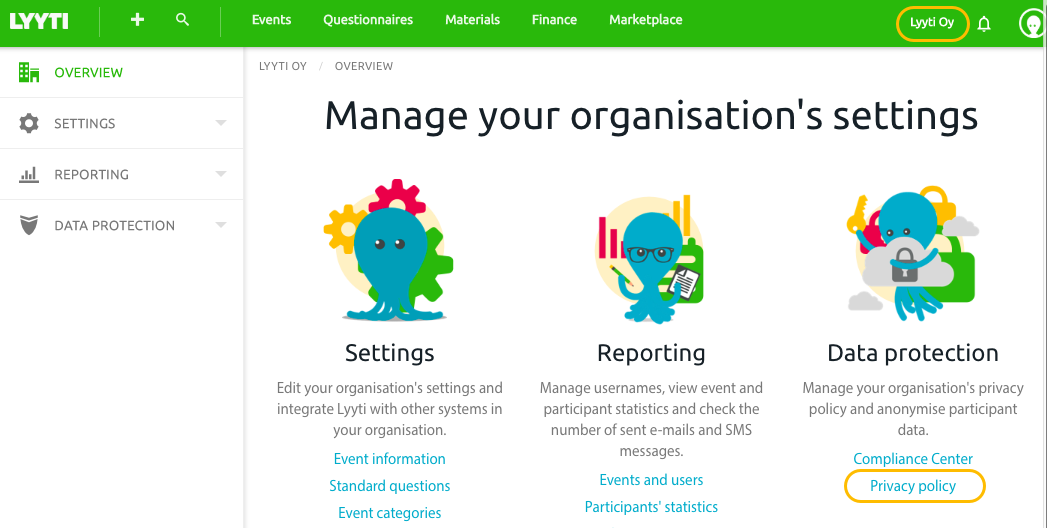Go to the Questionnaires menu
1047x528 pixels.
[368, 20]
